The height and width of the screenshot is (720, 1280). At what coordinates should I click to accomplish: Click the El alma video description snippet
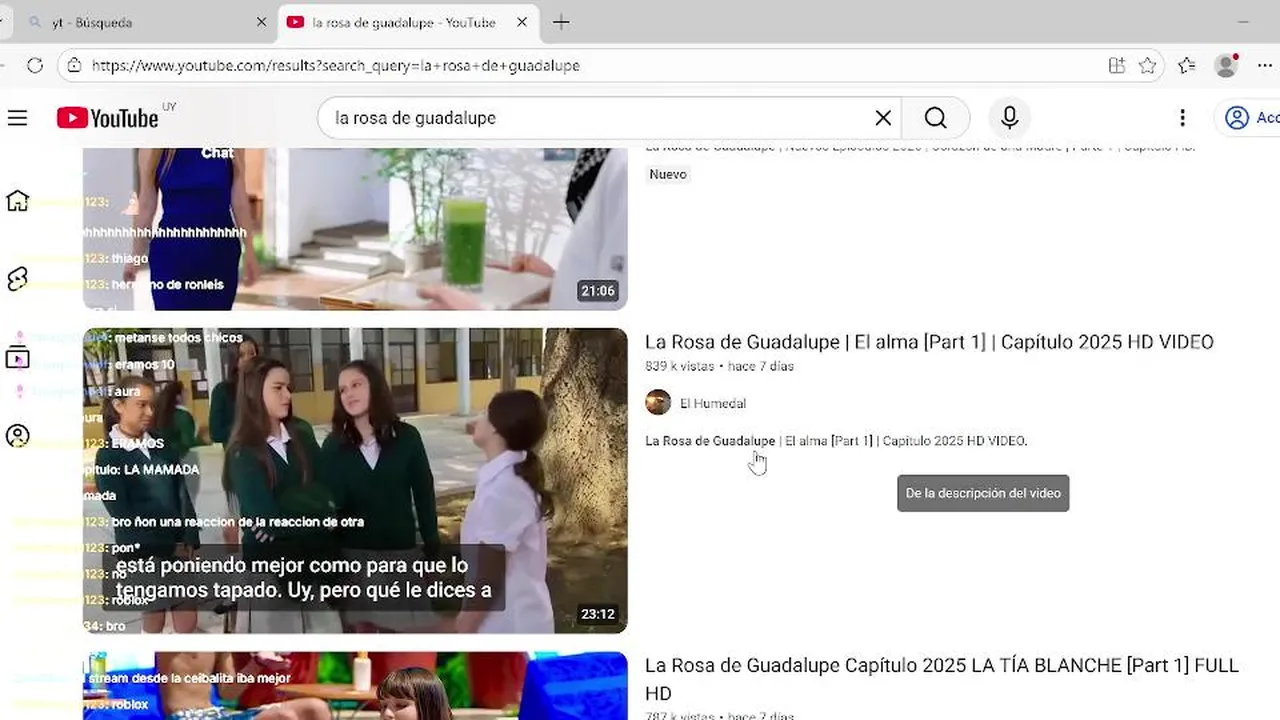(836, 441)
